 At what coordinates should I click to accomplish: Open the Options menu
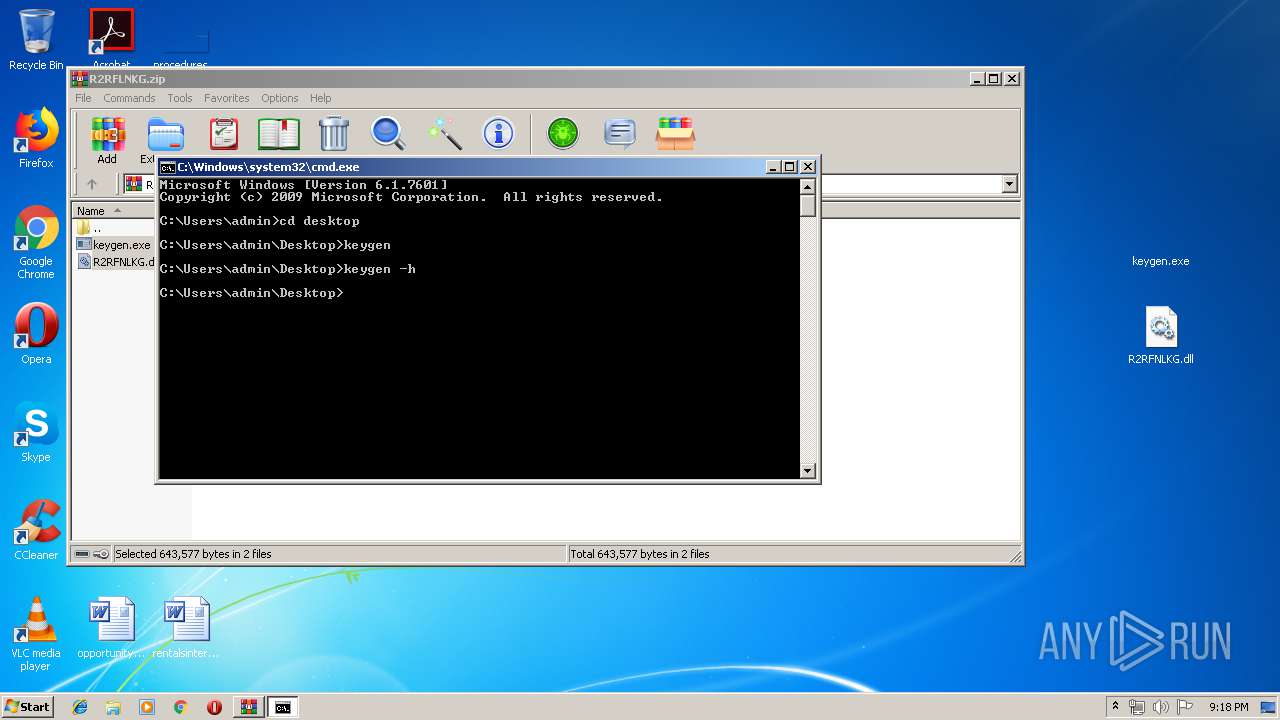point(280,98)
